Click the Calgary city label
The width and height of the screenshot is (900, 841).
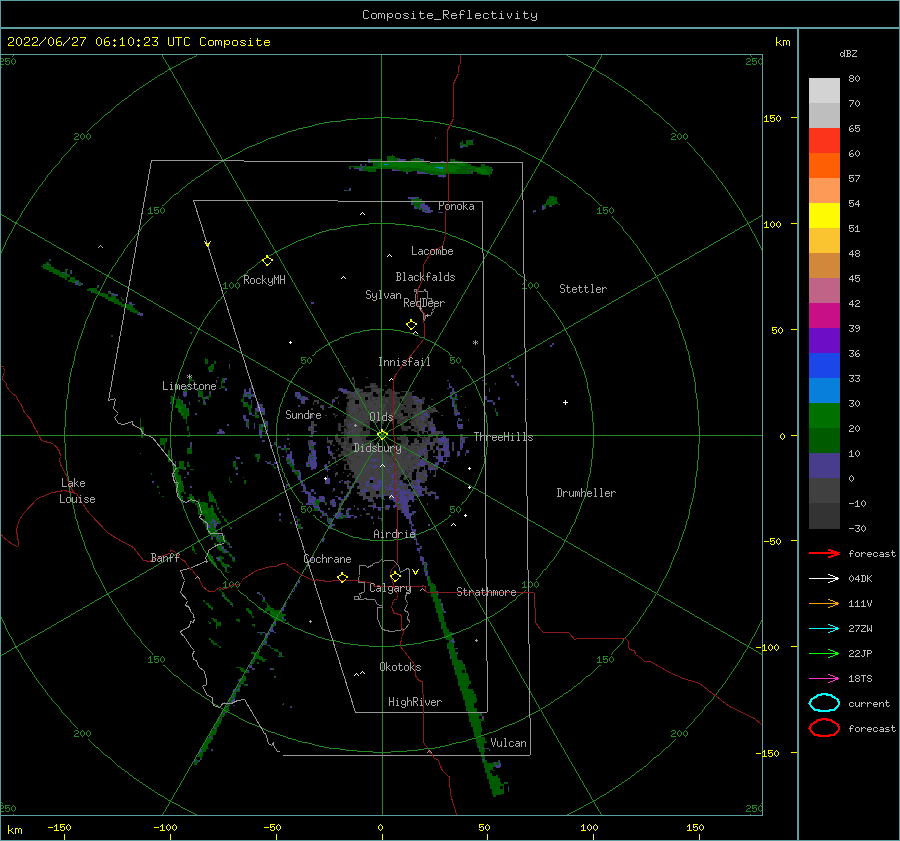point(390,588)
